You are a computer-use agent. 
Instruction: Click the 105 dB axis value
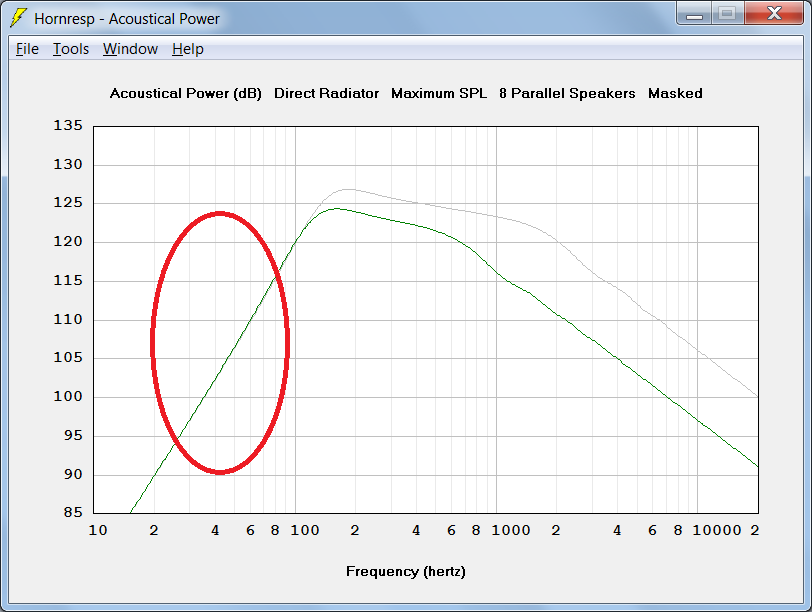[x=68, y=358]
